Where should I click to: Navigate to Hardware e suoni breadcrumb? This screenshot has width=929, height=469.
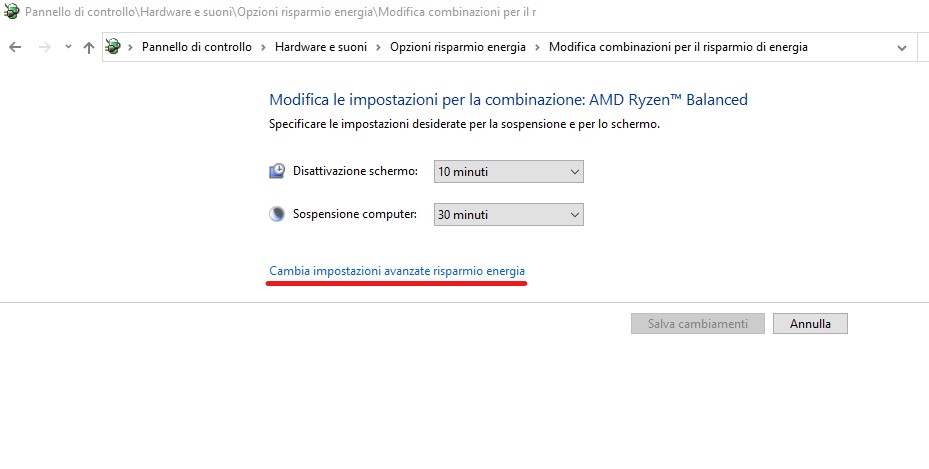point(321,47)
